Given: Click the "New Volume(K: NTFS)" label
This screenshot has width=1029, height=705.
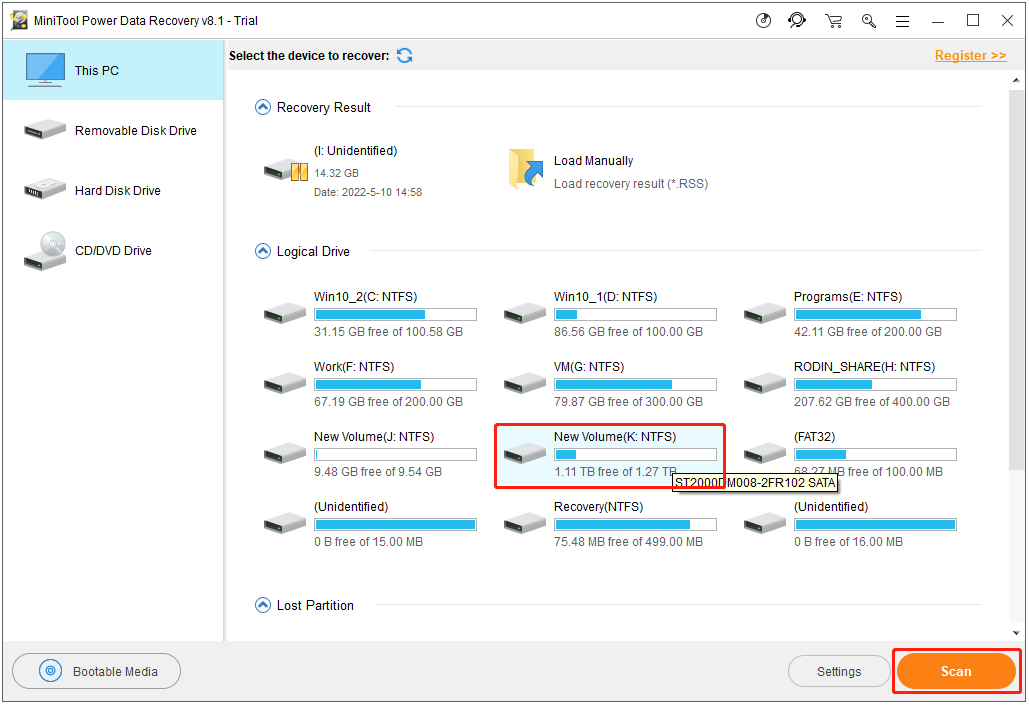Looking at the screenshot, I should 615,437.
